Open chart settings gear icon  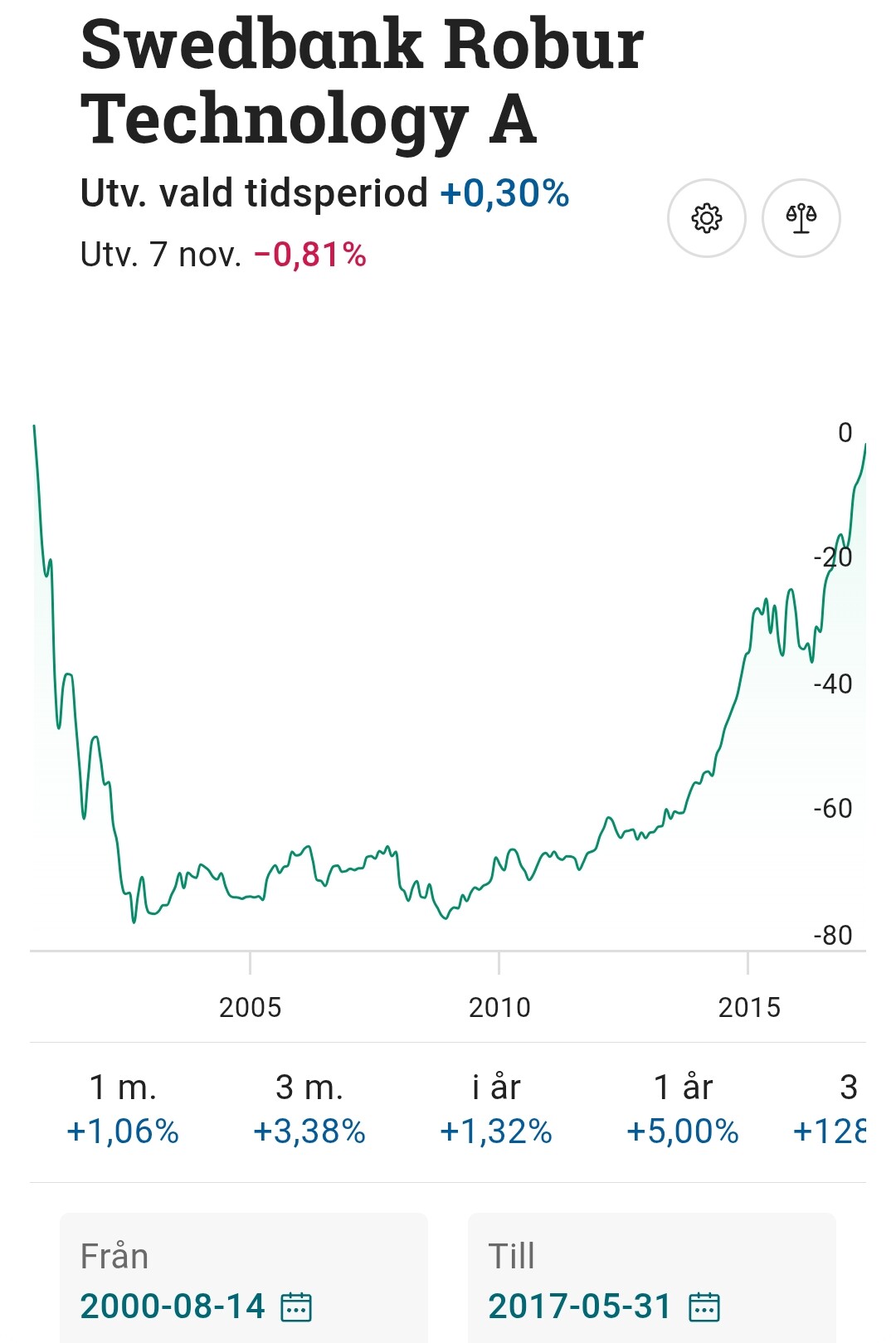click(x=706, y=218)
